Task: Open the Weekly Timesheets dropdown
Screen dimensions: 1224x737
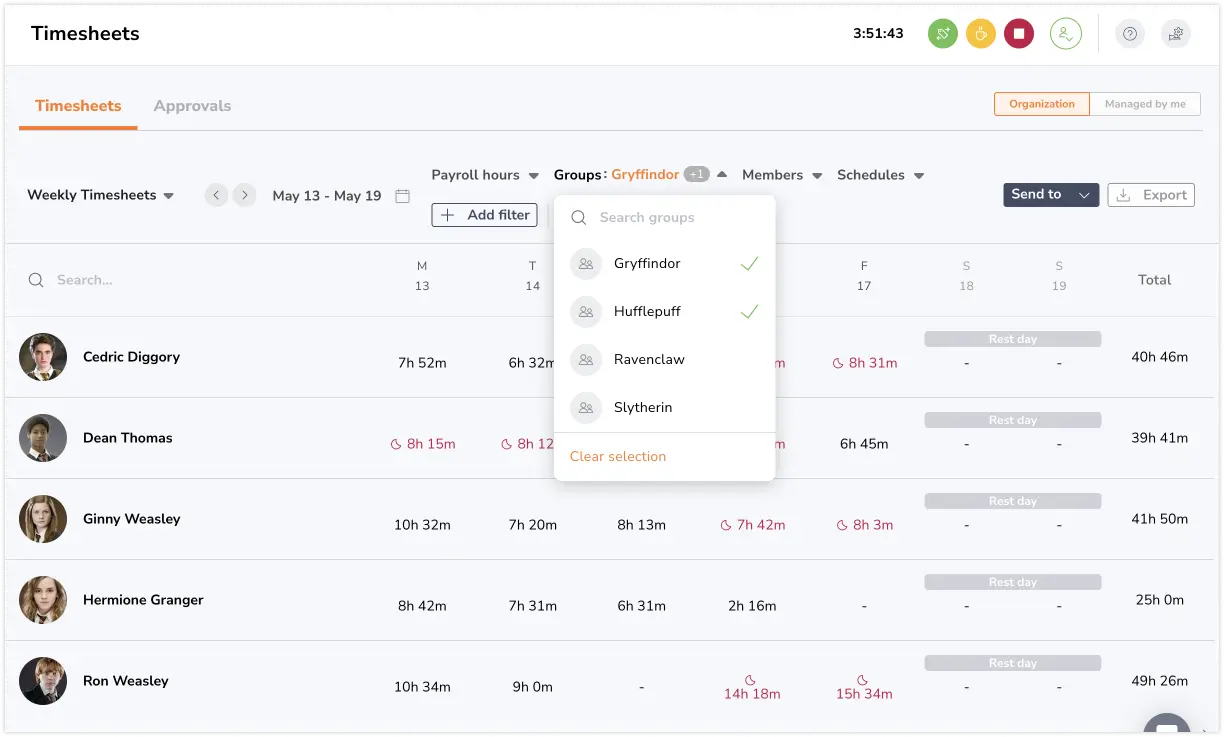Action: point(99,195)
